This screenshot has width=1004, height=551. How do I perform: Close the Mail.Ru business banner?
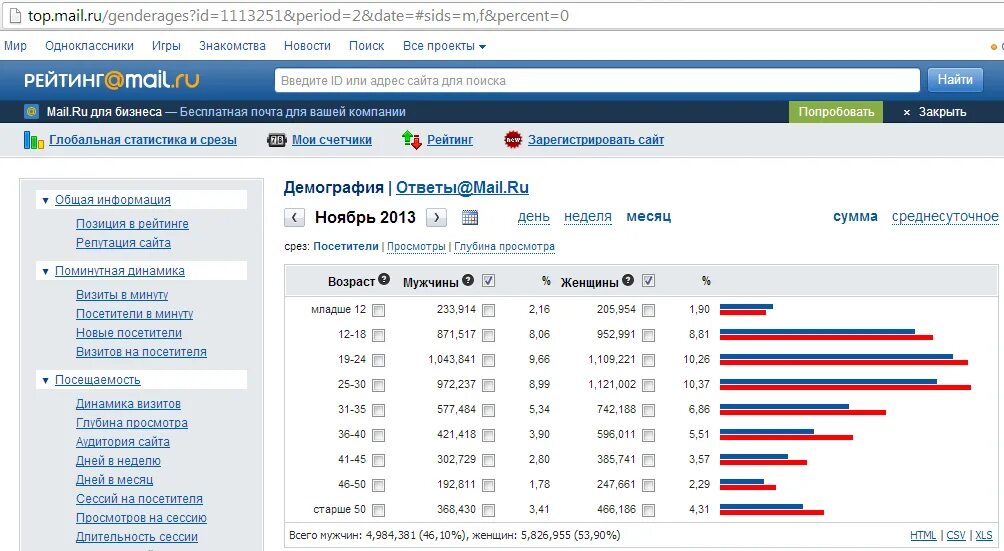click(934, 112)
